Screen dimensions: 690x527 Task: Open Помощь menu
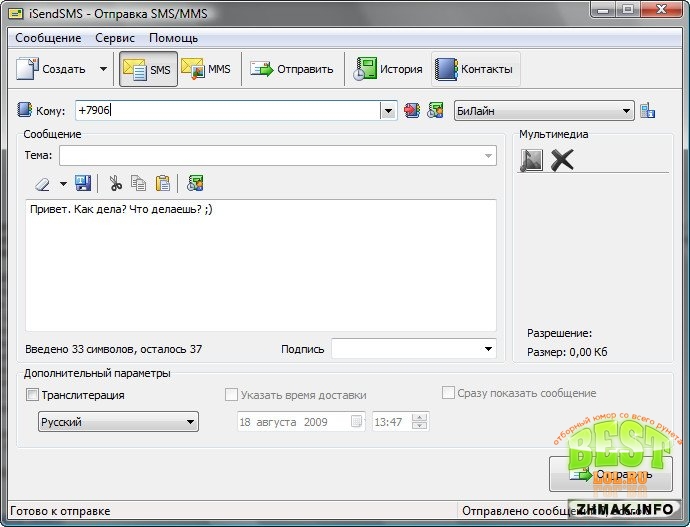tap(173, 38)
